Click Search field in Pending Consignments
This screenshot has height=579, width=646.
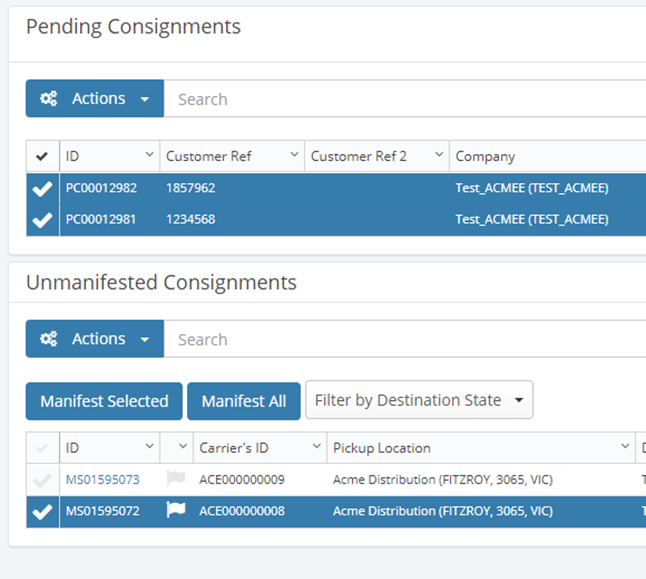click(400, 99)
